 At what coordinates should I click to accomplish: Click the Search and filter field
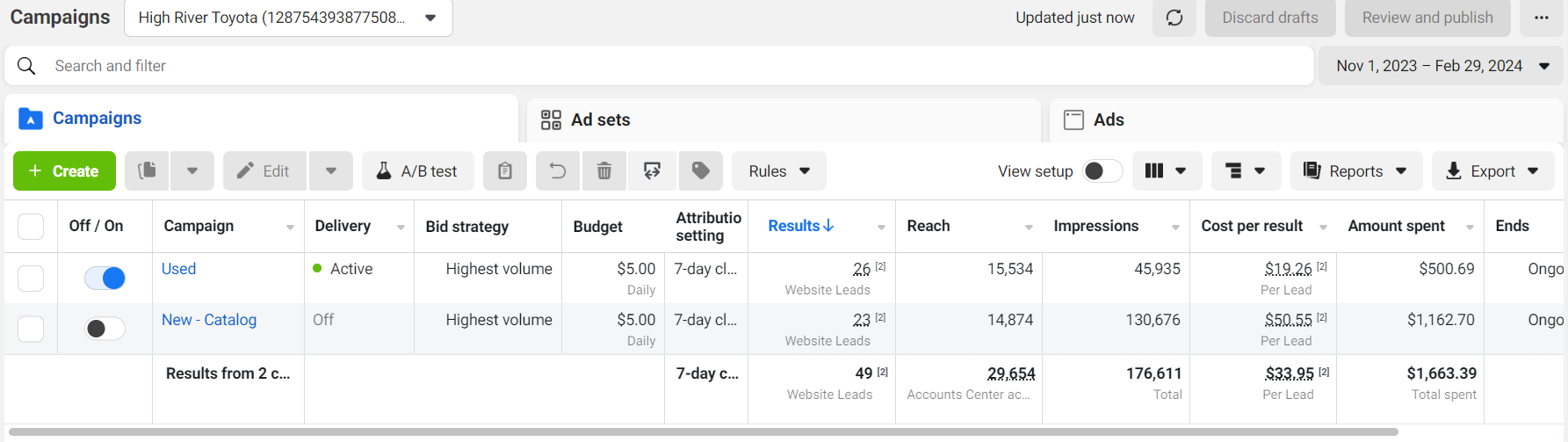click(x=659, y=66)
